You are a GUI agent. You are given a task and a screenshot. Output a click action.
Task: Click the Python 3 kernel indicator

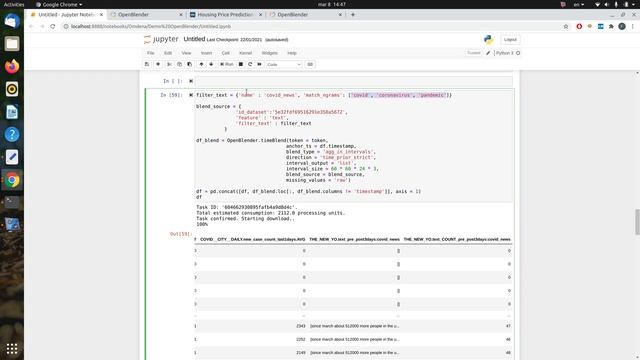pyautogui.click(x=507, y=53)
